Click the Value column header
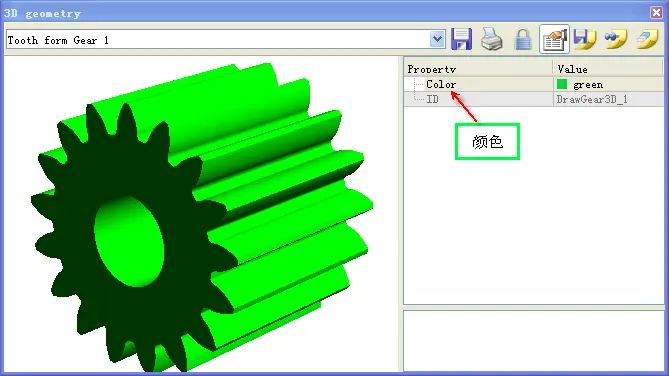 (x=608, y=69)
